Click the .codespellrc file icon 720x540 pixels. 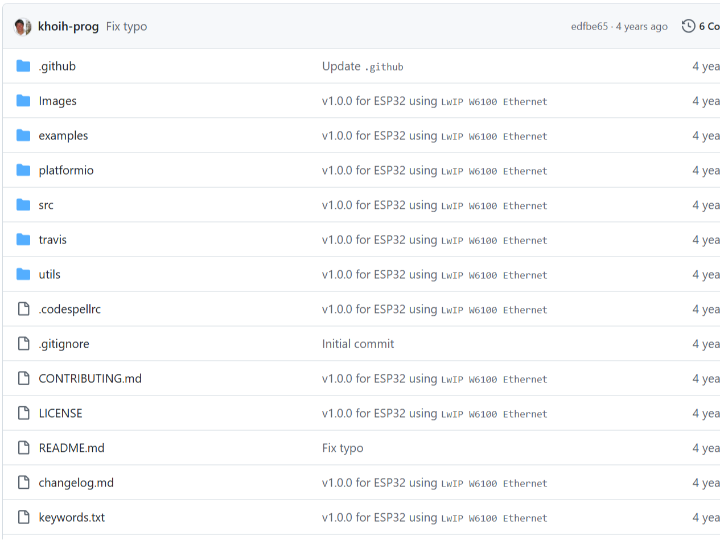[x=23, y=309]
